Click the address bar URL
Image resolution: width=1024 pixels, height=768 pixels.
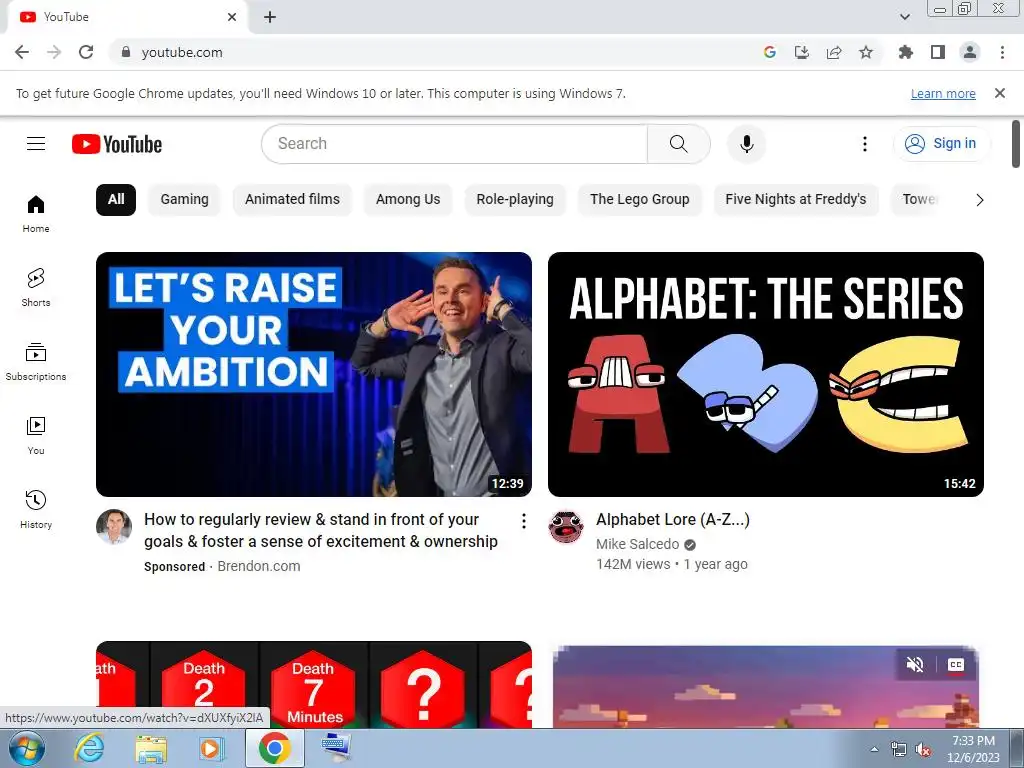[182, 52]
